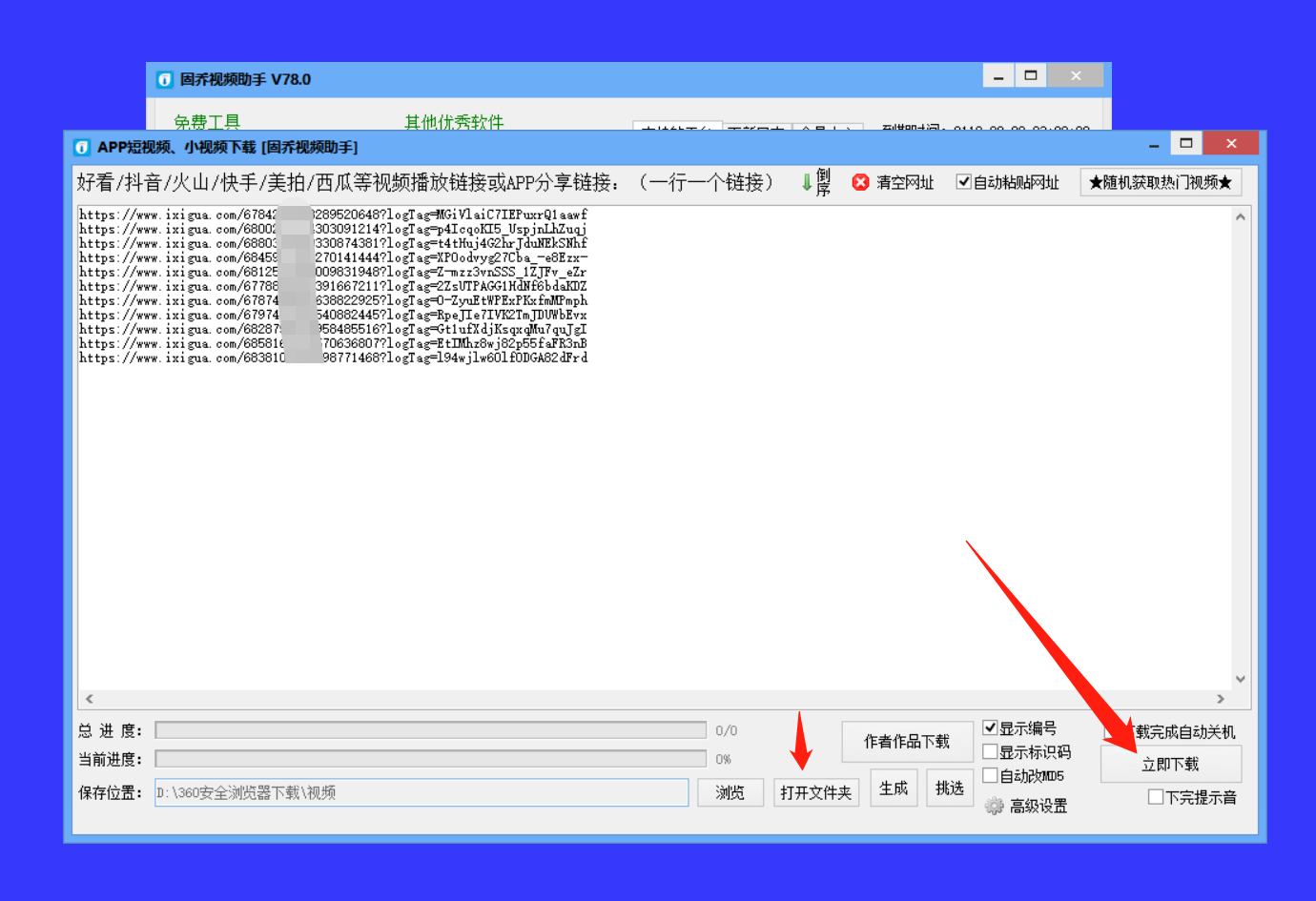Click the red 清空网址 clear icon
This screenshot has height=901, width=1316.
(859, 182)
